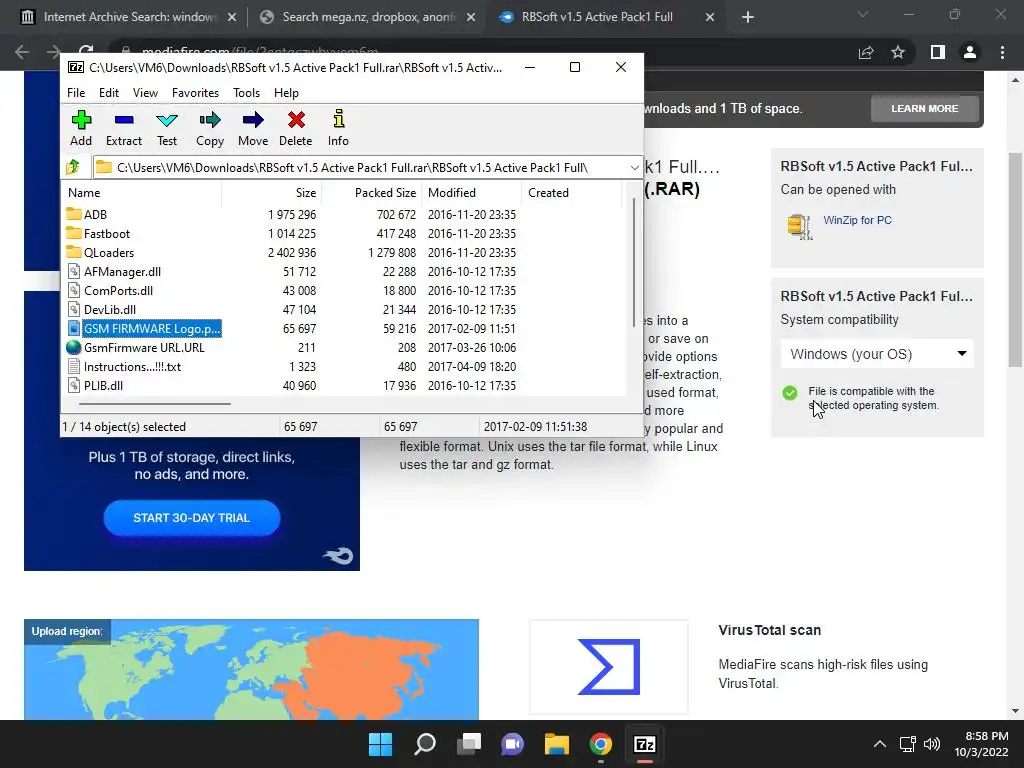Reload the page in Chrome
Image resolution: width=1024 pixels, height=768 pixels.
click(x=86, y=52)
